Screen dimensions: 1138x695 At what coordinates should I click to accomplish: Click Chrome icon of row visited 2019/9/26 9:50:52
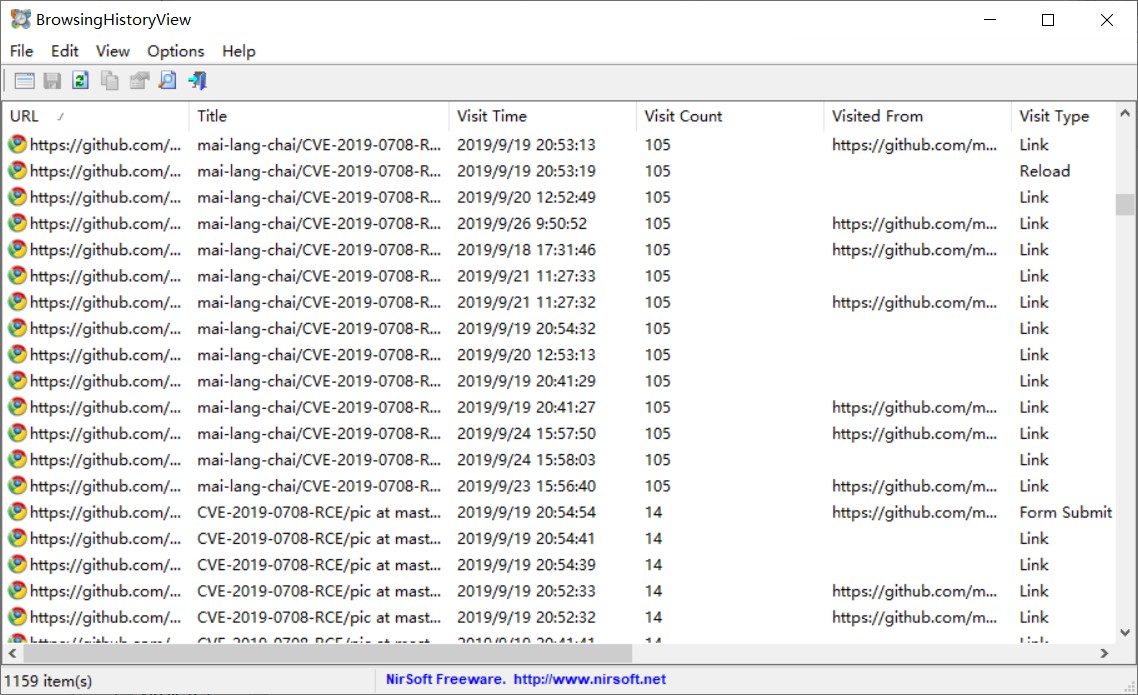click(17, 223)
